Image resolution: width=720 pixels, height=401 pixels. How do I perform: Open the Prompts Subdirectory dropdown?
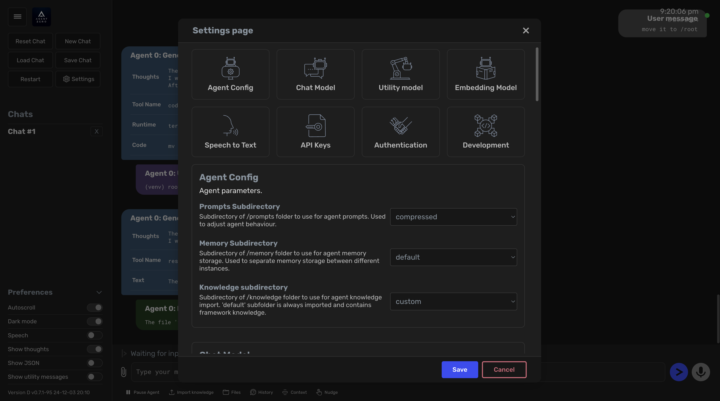(454, 216)
